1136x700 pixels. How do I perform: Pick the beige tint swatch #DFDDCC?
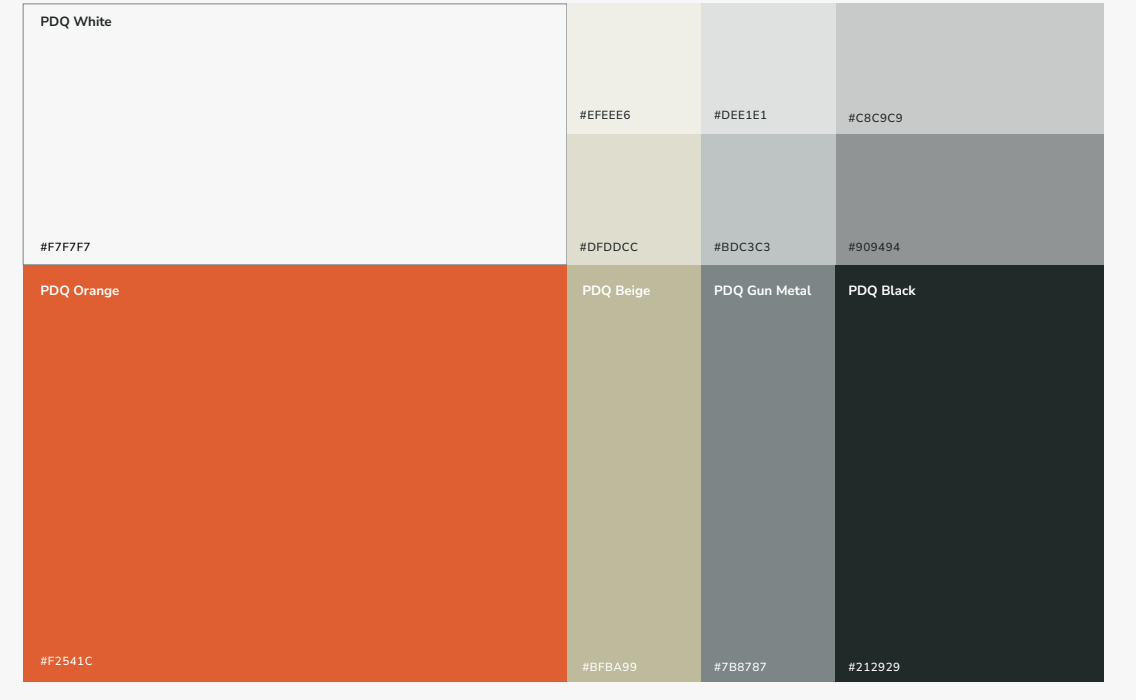(634, 199)
